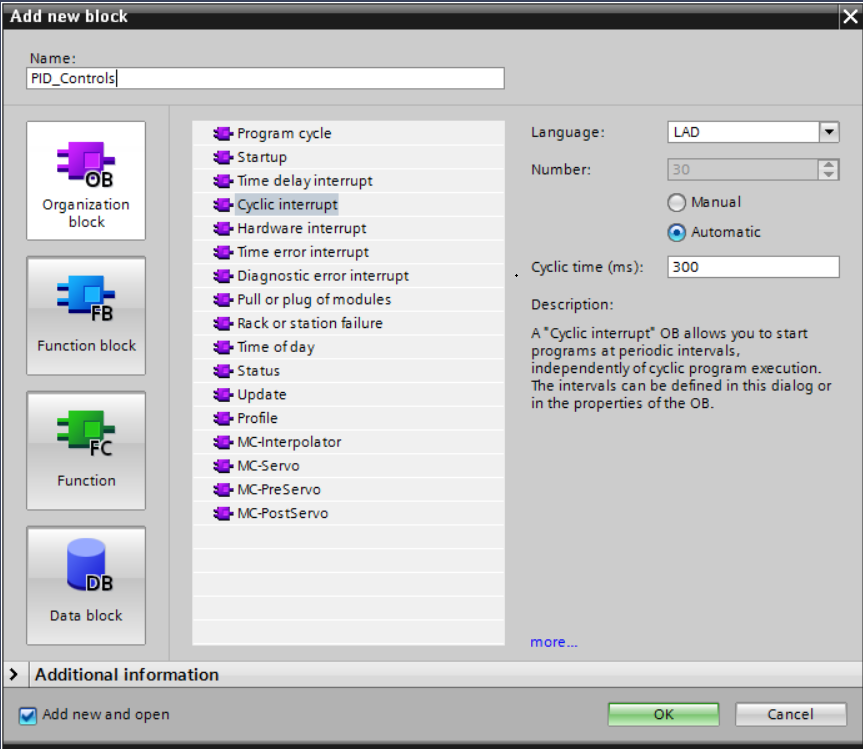The height and width of the screenshot is (749, 863).
Task: Click the Cancel button
Action: click(790, 714)
